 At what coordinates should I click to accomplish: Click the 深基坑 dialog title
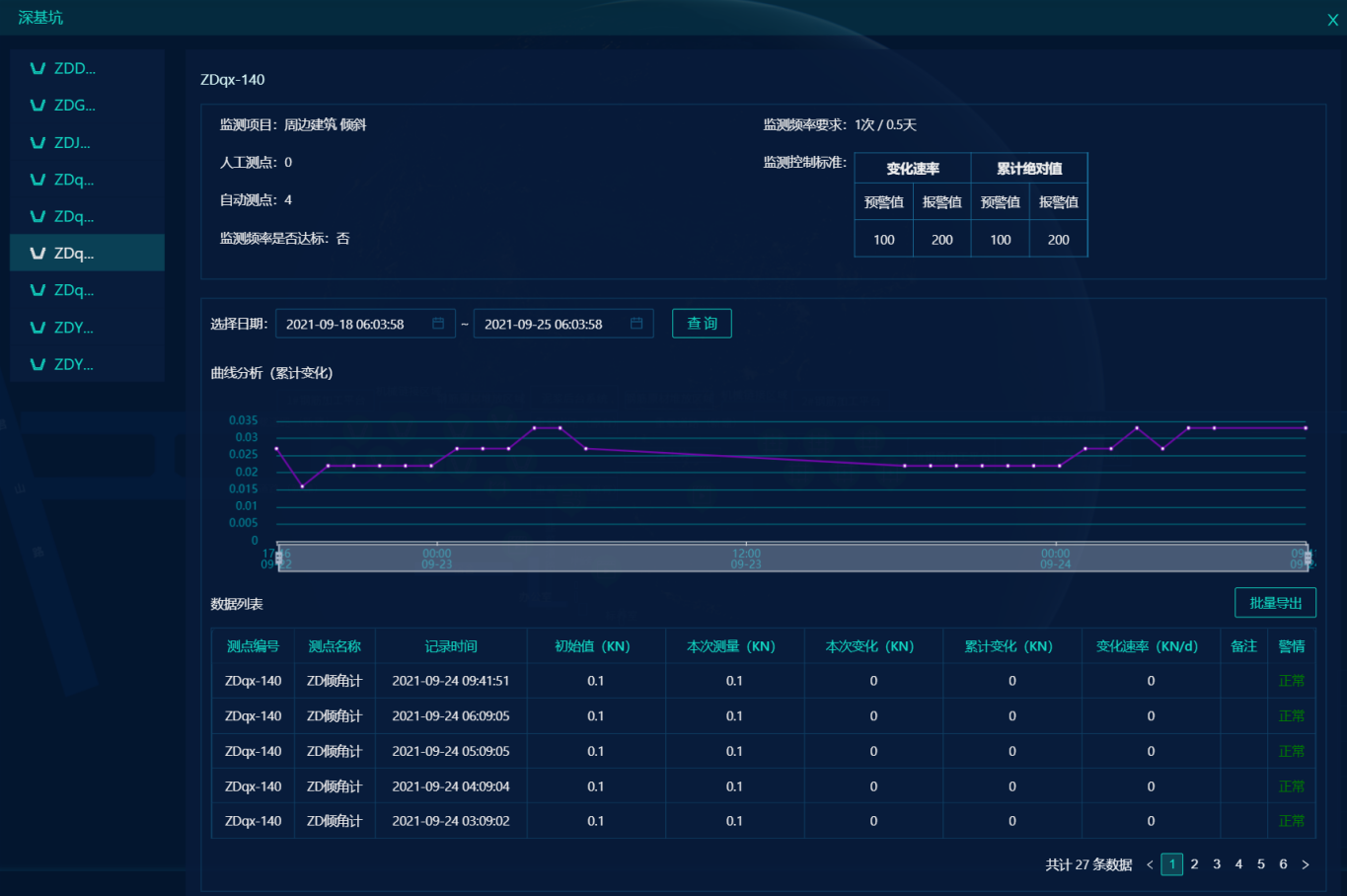[40, 18]
